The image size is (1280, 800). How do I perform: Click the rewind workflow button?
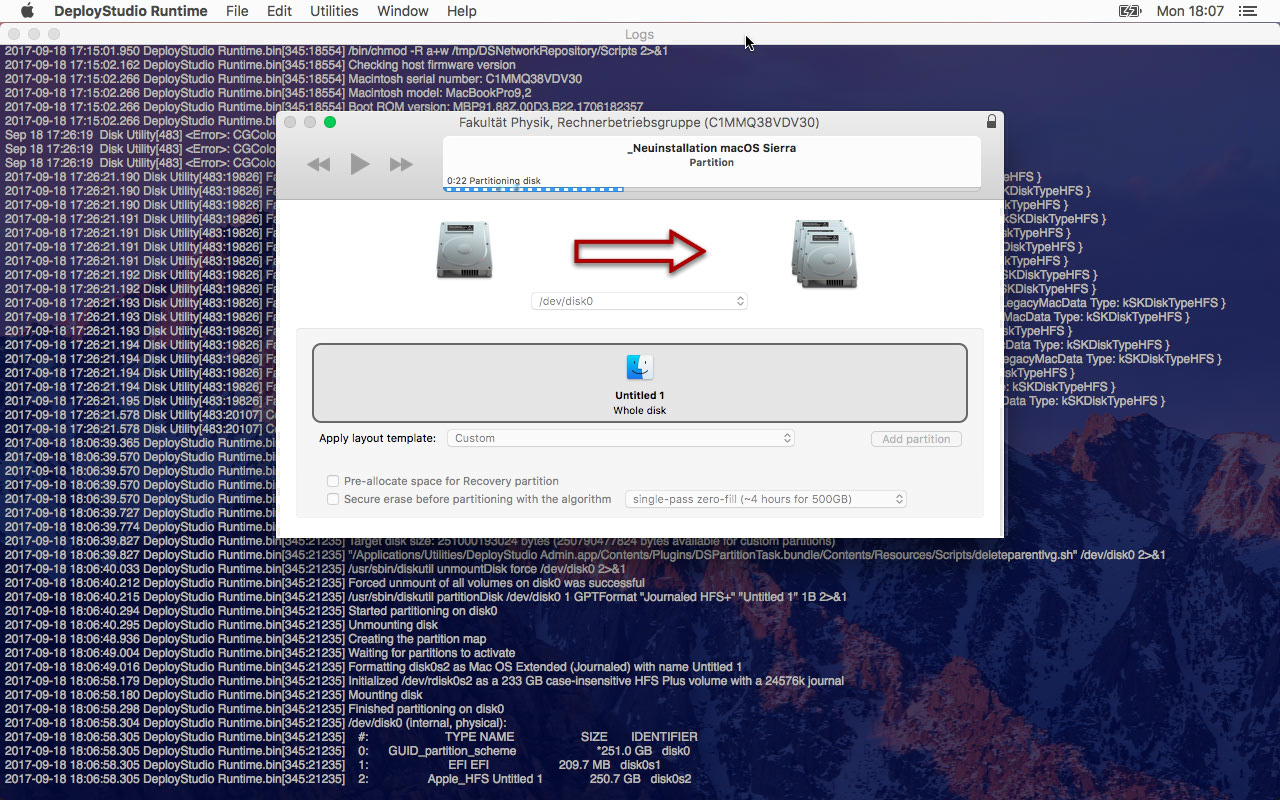[318, 164]
